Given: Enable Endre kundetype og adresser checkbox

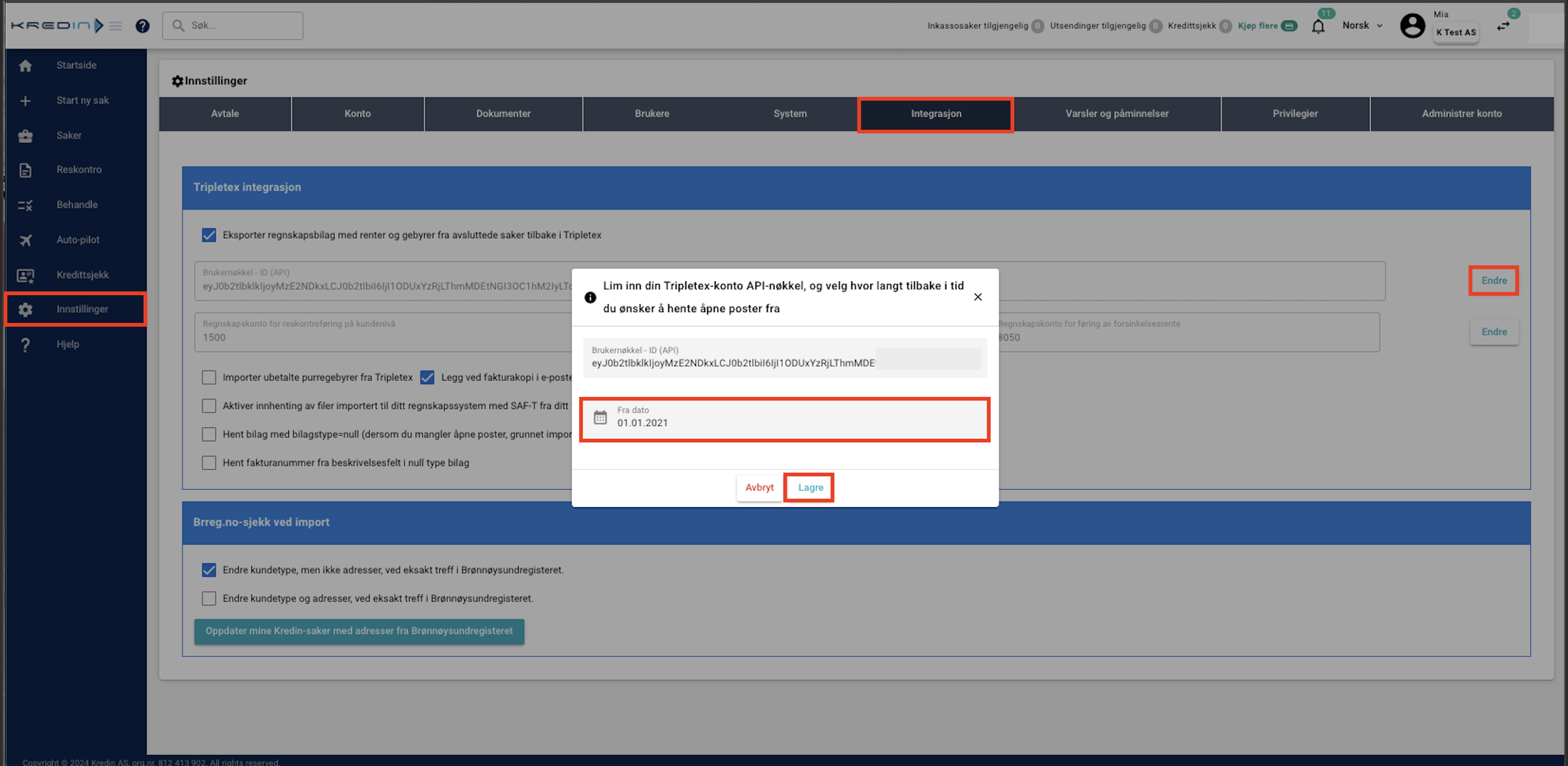Looking at the screenshot, I should (209, 599).
